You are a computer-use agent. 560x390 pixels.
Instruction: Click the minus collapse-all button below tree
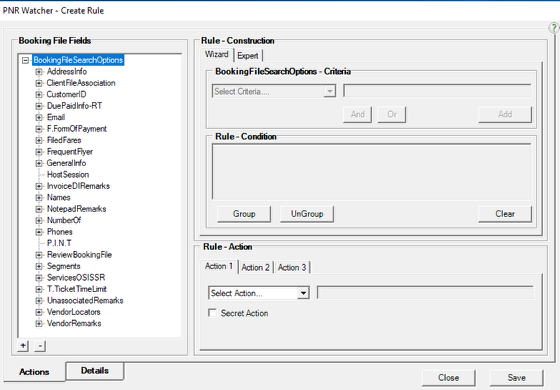point(40,346)
